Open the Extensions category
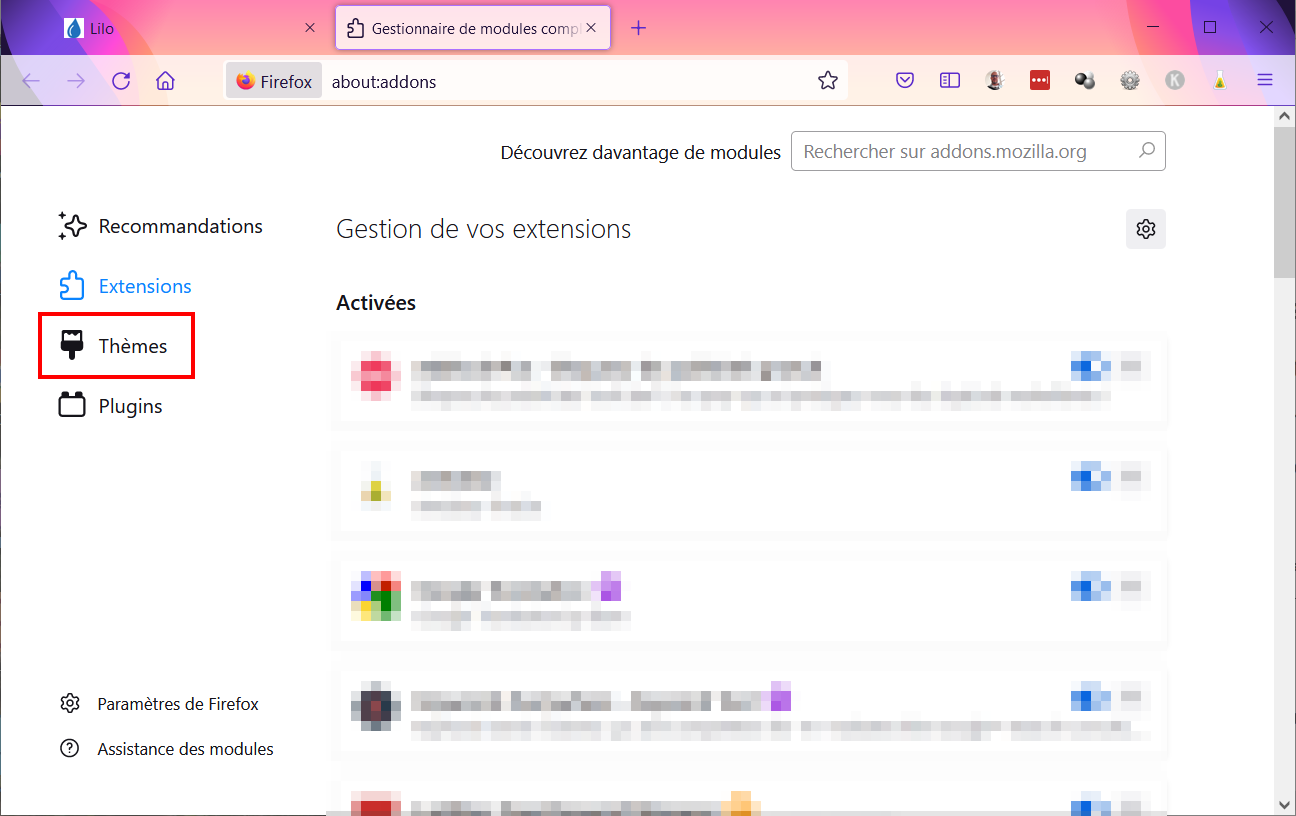 125,286
